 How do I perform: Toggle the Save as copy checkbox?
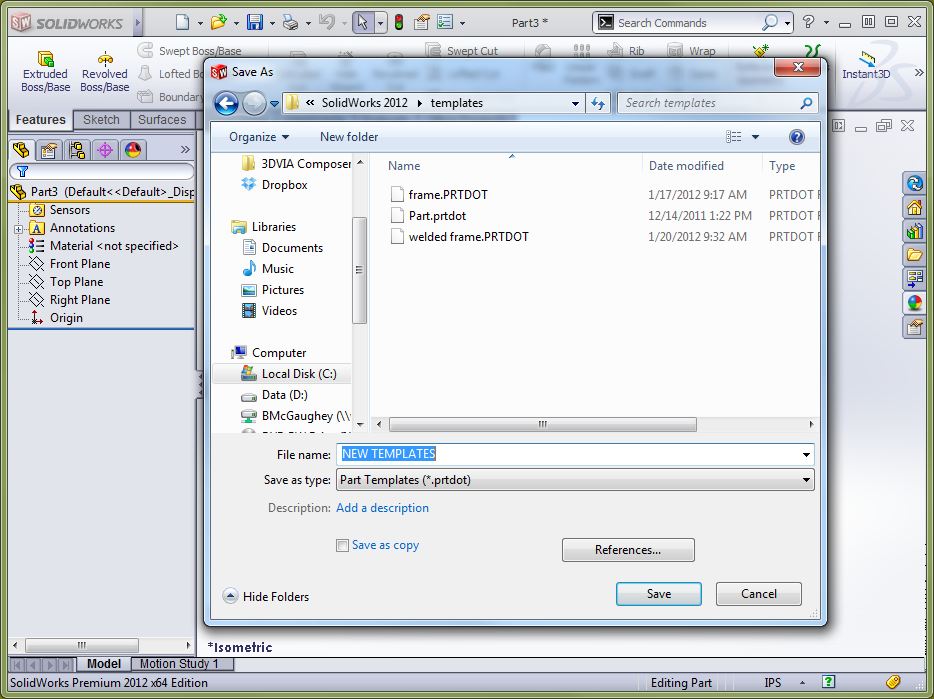(343, 545)
